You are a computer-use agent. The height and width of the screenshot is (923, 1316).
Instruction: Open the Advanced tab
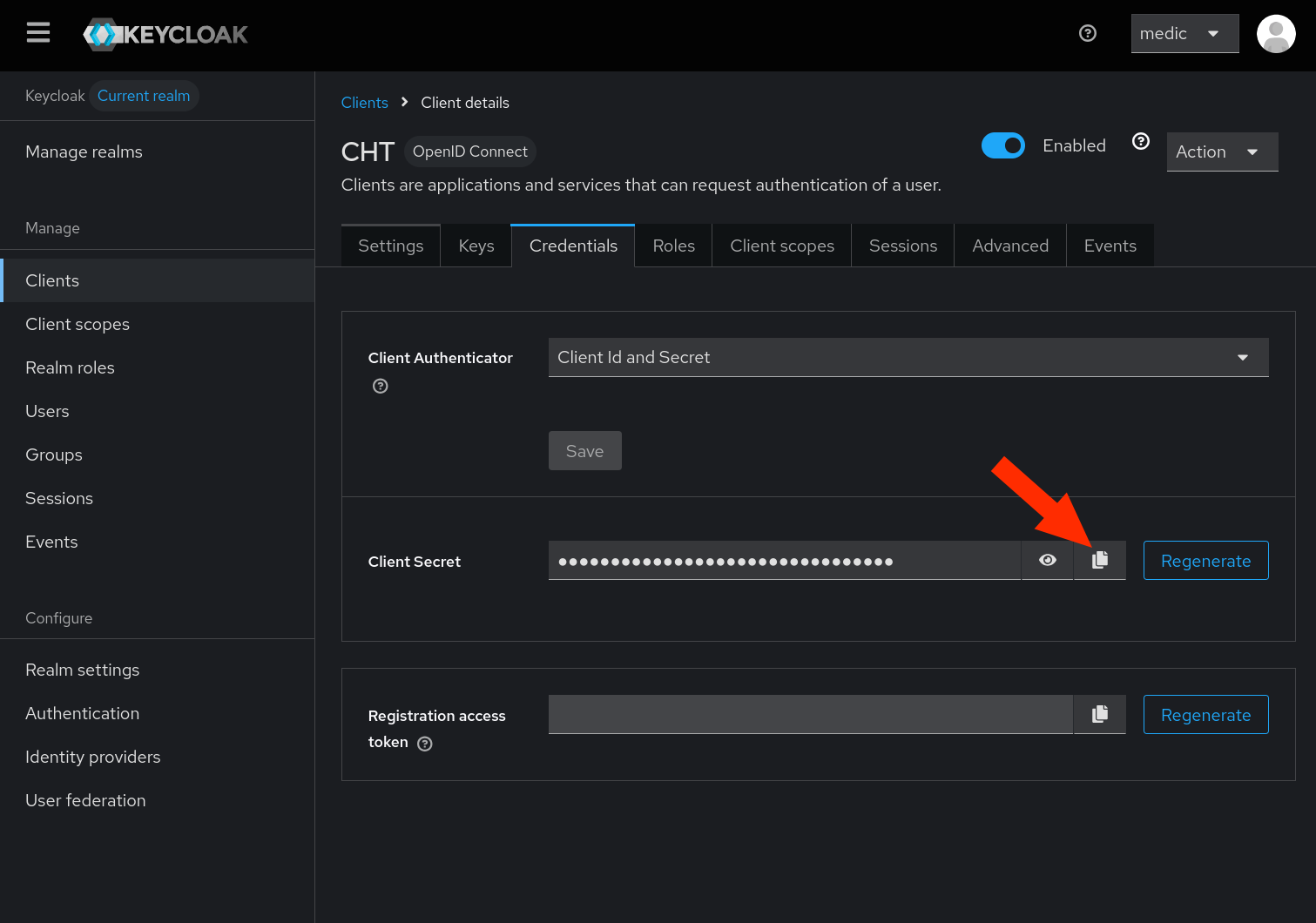coord(1010,246)
